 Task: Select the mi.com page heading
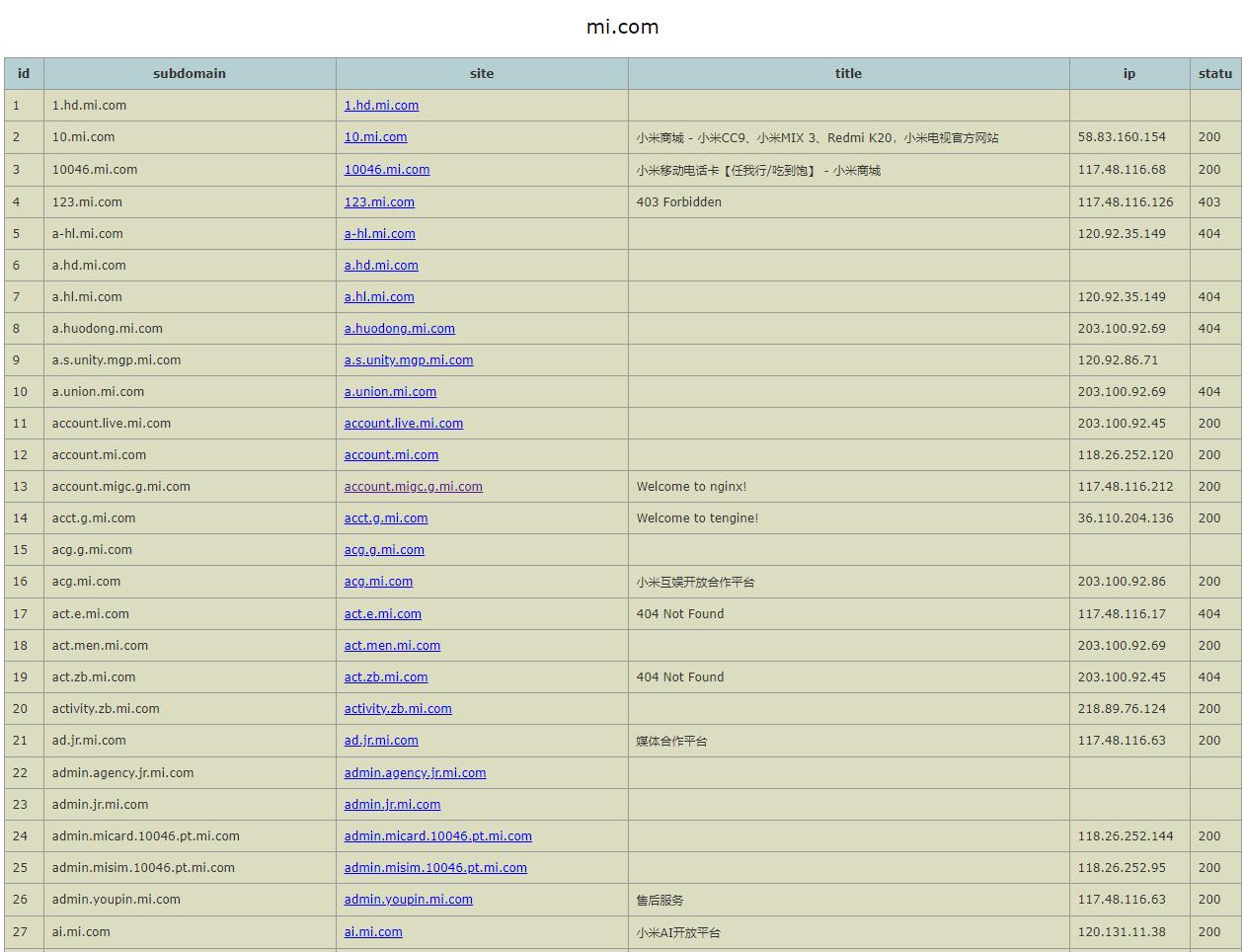pos(622,27)
